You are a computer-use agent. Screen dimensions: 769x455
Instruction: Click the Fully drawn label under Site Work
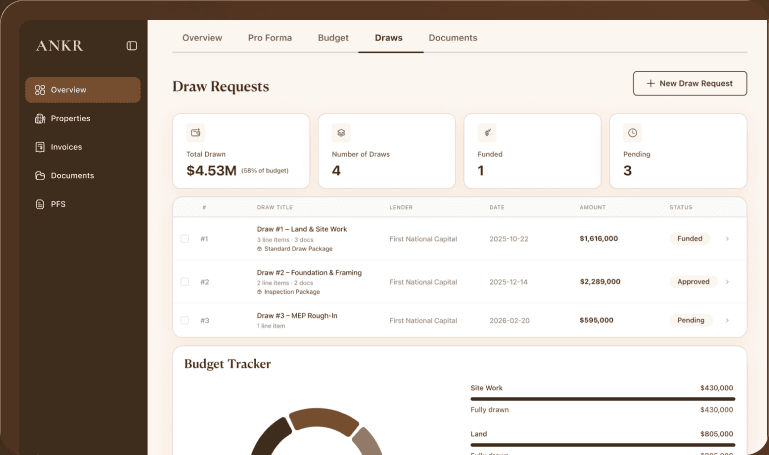pyautogui.click(x=489, y=410)
